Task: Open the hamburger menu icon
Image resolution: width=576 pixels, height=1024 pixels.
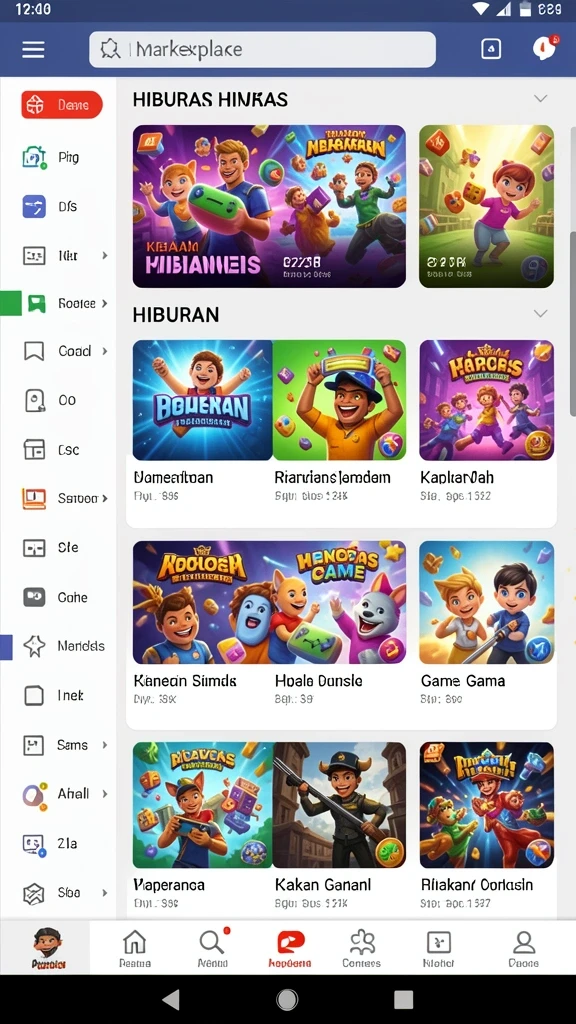Action: (33, 50)
